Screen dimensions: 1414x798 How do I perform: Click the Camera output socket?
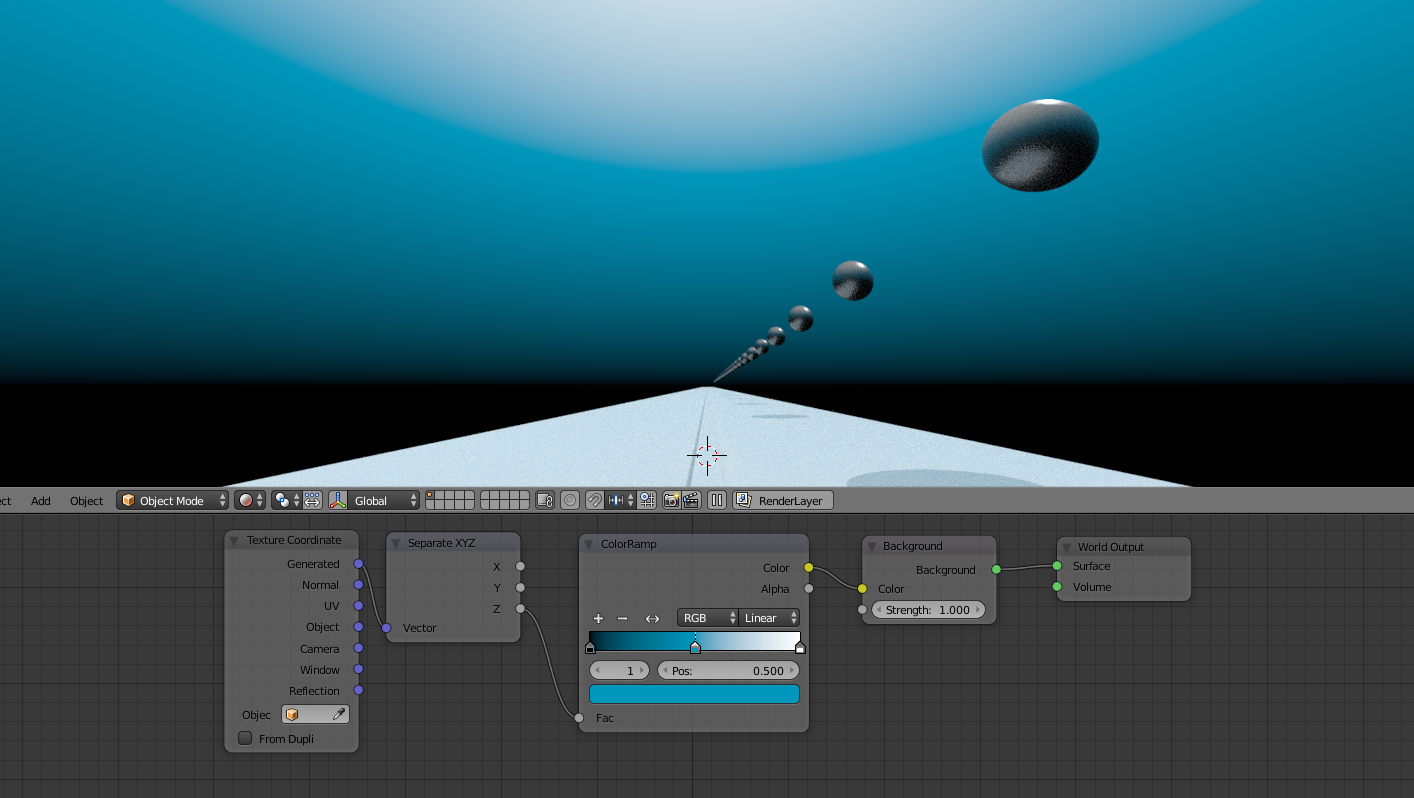click(x=358, y=648)
